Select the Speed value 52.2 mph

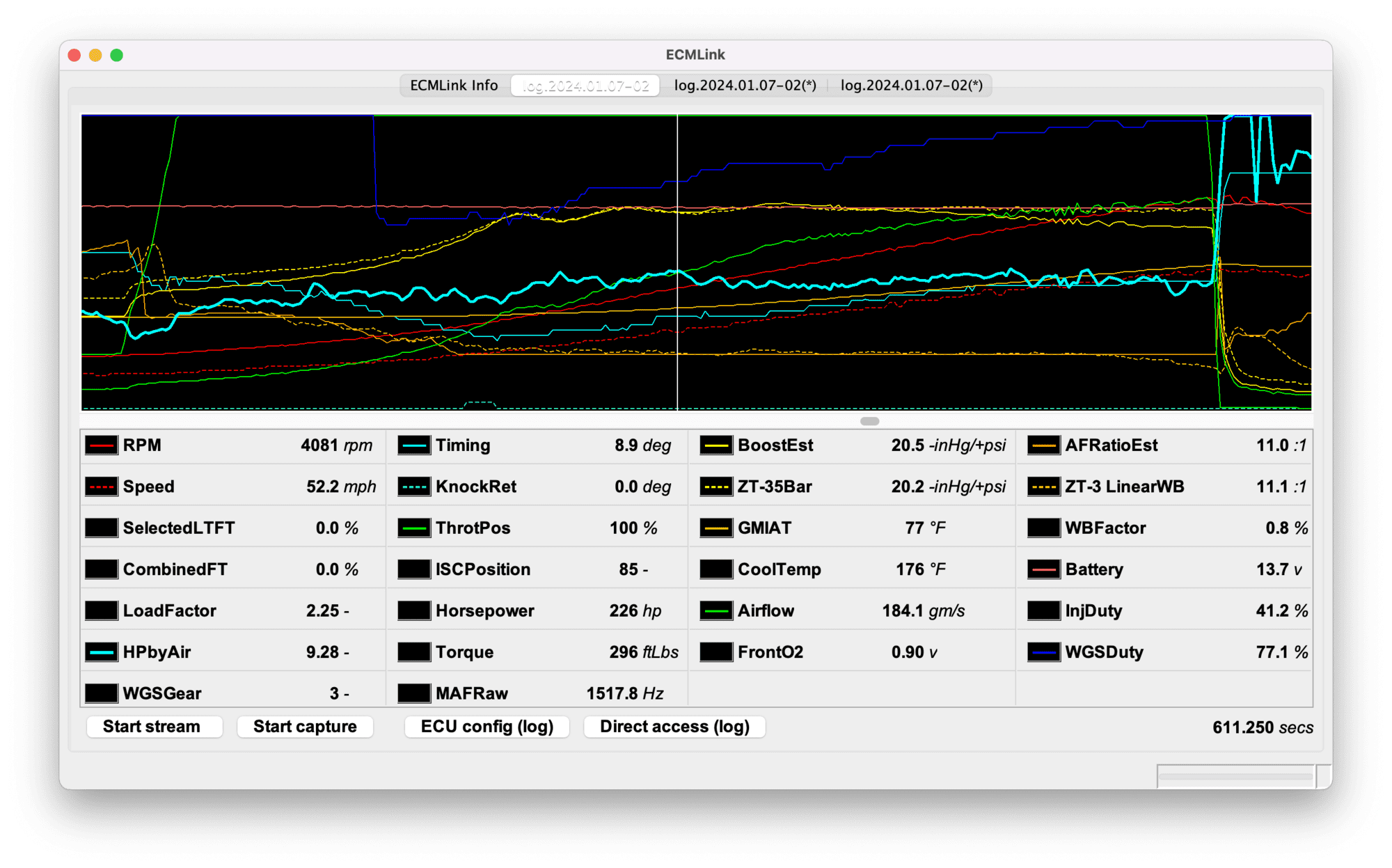coord(341,487)
